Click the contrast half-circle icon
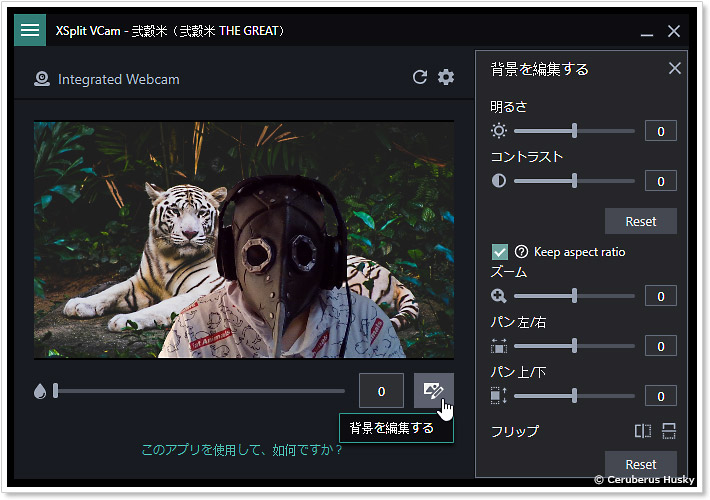Viewport: 710px width, 500px height. pyautogui.click(x=499, y=181)
